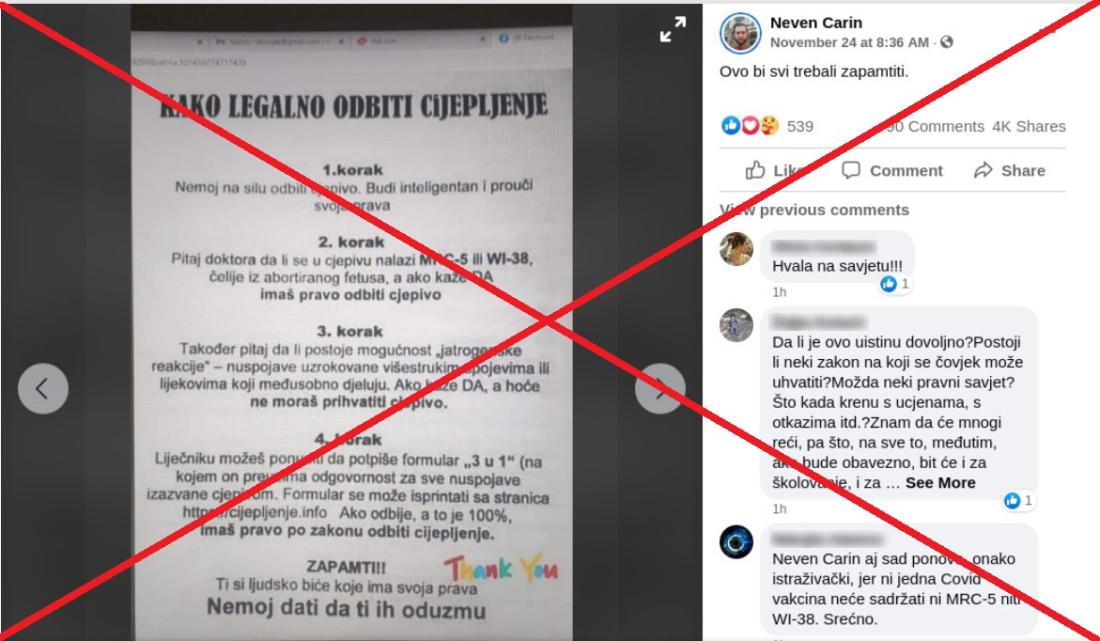The width and height of the screenshot is (1100, 641).
Task: Expand View previous comments
Action: pos(814,210)
